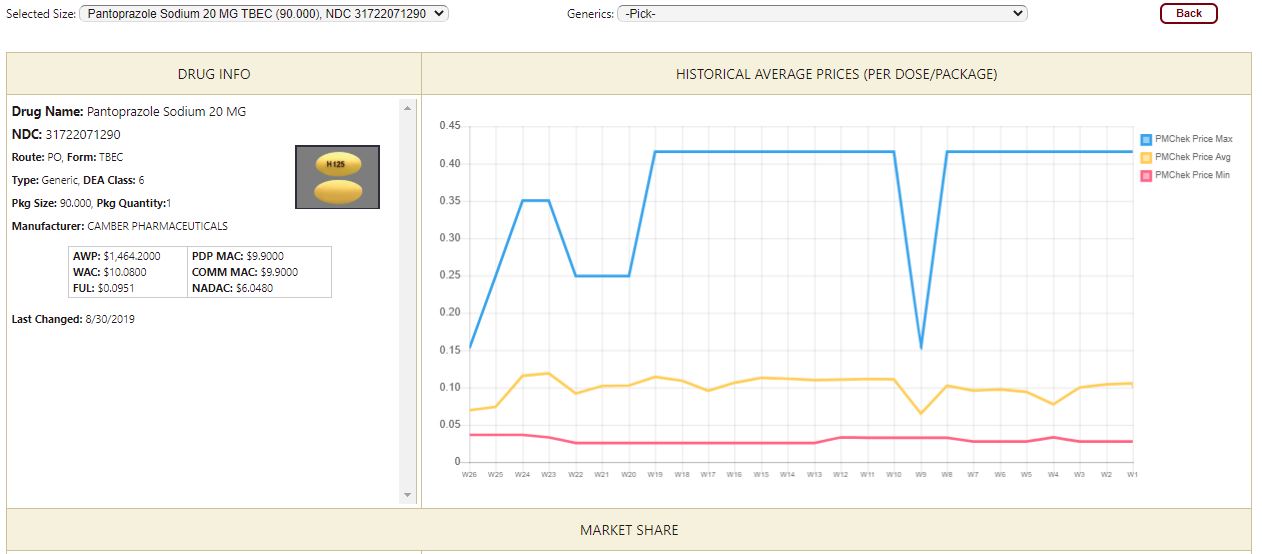Open the Selected Size dropdown
The image size is (1262, 554).
264,13
